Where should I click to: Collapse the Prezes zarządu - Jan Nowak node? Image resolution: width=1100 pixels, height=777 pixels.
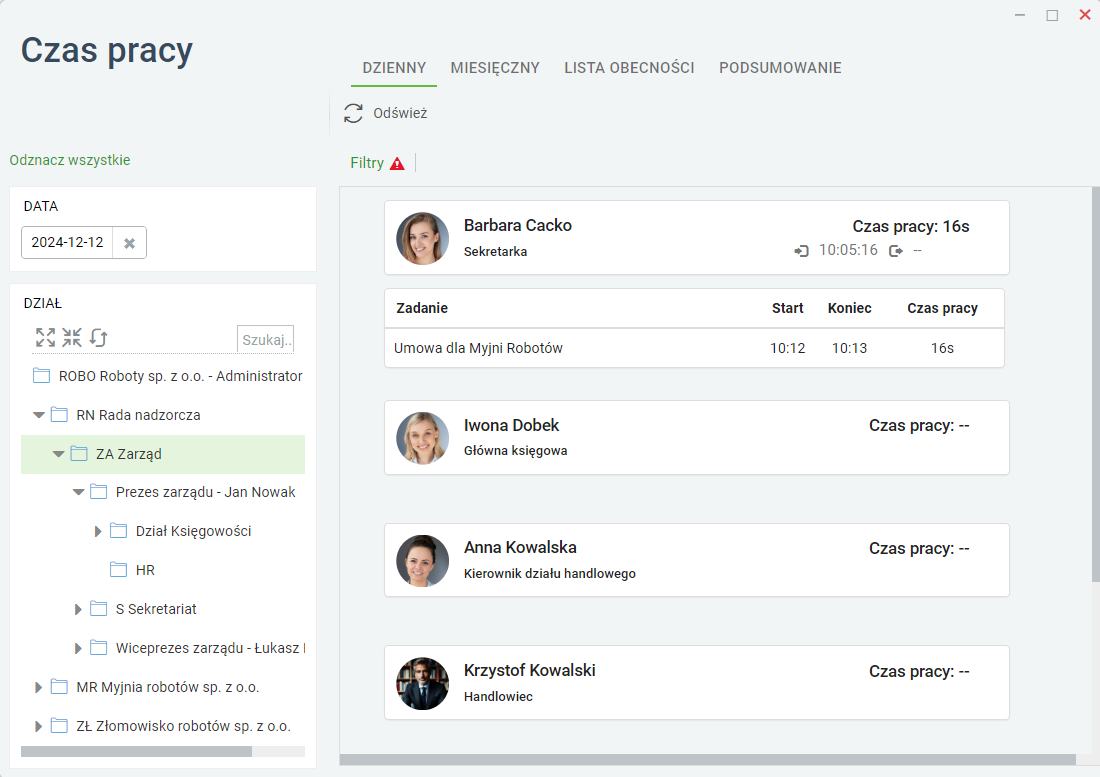point(79,492)
